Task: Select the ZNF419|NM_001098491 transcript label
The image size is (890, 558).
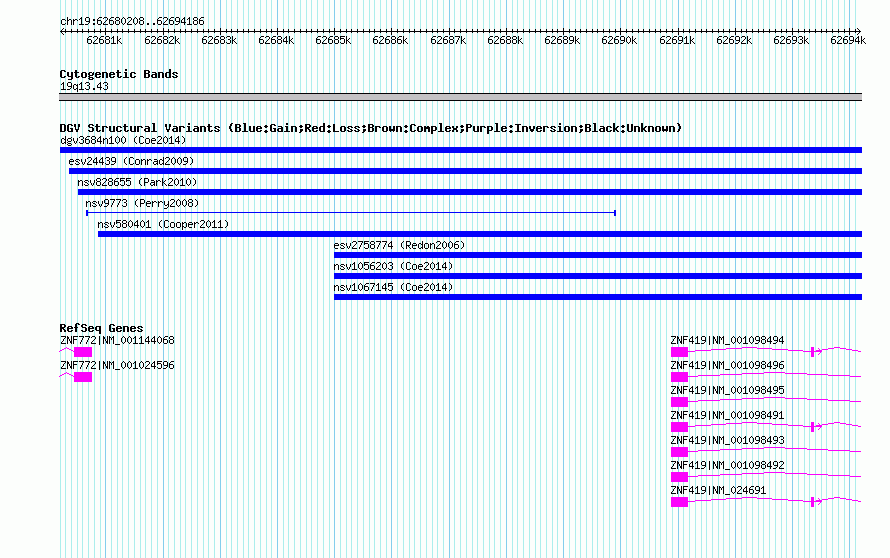Action: click(727, 415)
